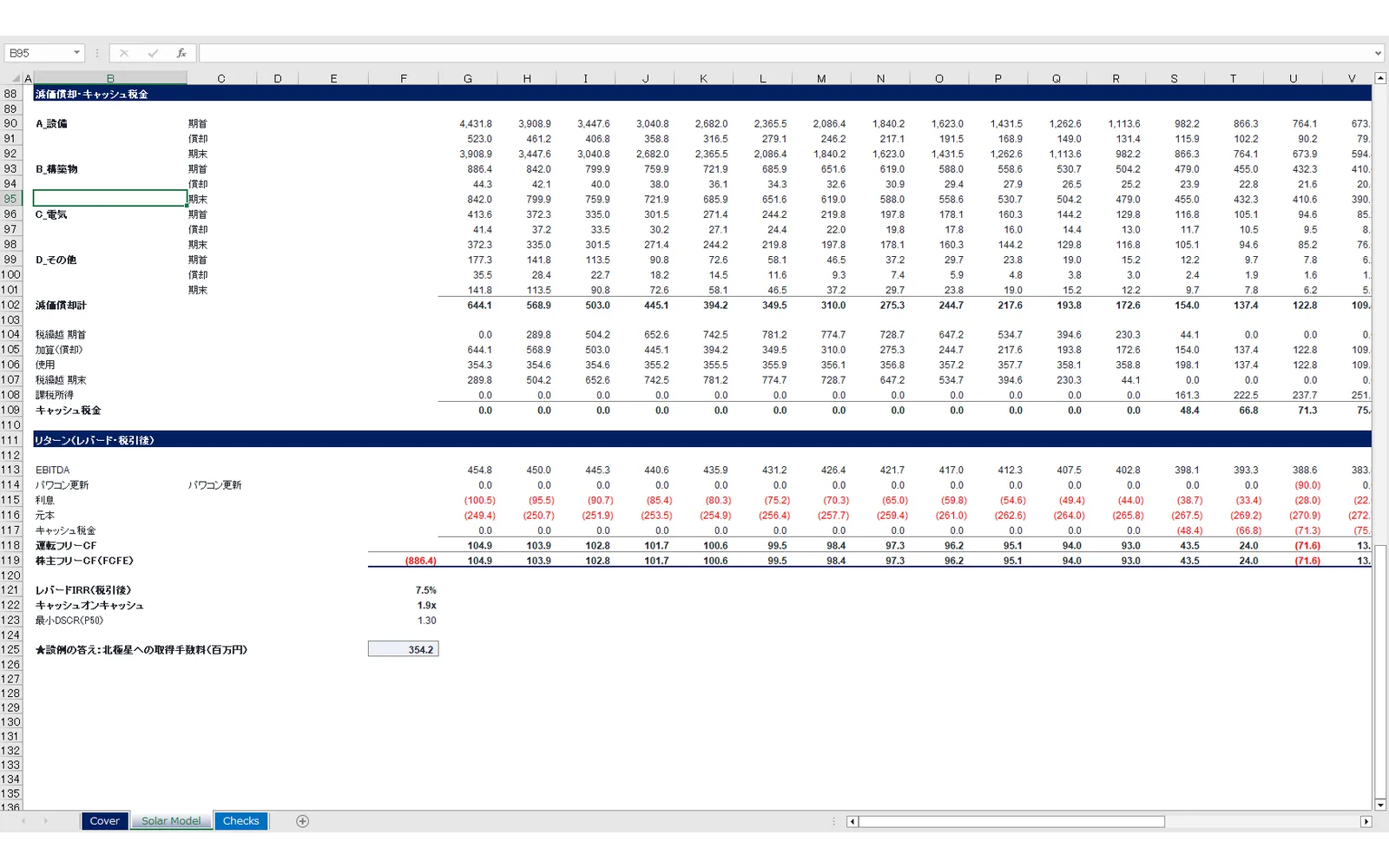Select column B header
Image resolution: width=1389 pixels, height=868 pixels.
point(110,78)
